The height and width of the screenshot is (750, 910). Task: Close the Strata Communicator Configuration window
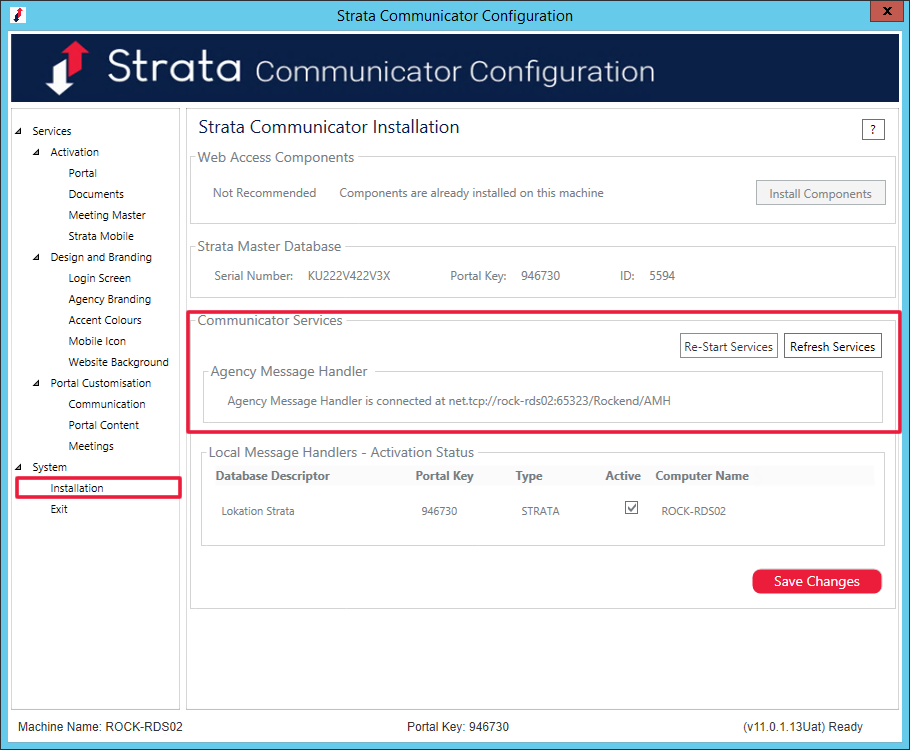tap(887, 11)
